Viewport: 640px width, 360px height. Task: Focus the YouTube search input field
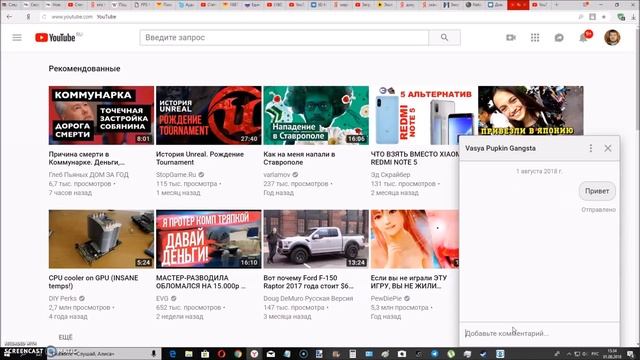[x=284, y=38]
